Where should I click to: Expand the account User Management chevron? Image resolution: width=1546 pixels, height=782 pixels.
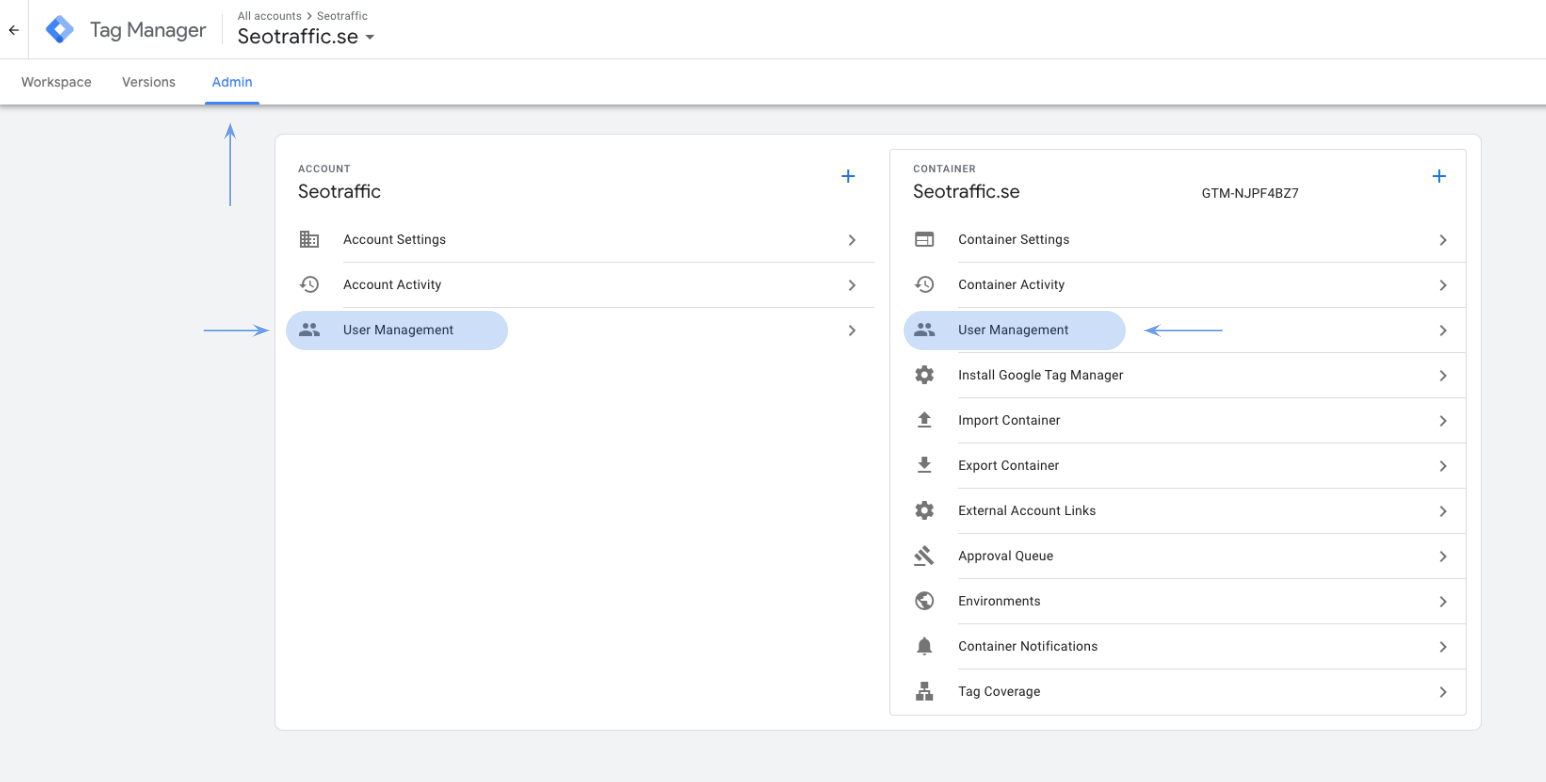tap(852, 330)
